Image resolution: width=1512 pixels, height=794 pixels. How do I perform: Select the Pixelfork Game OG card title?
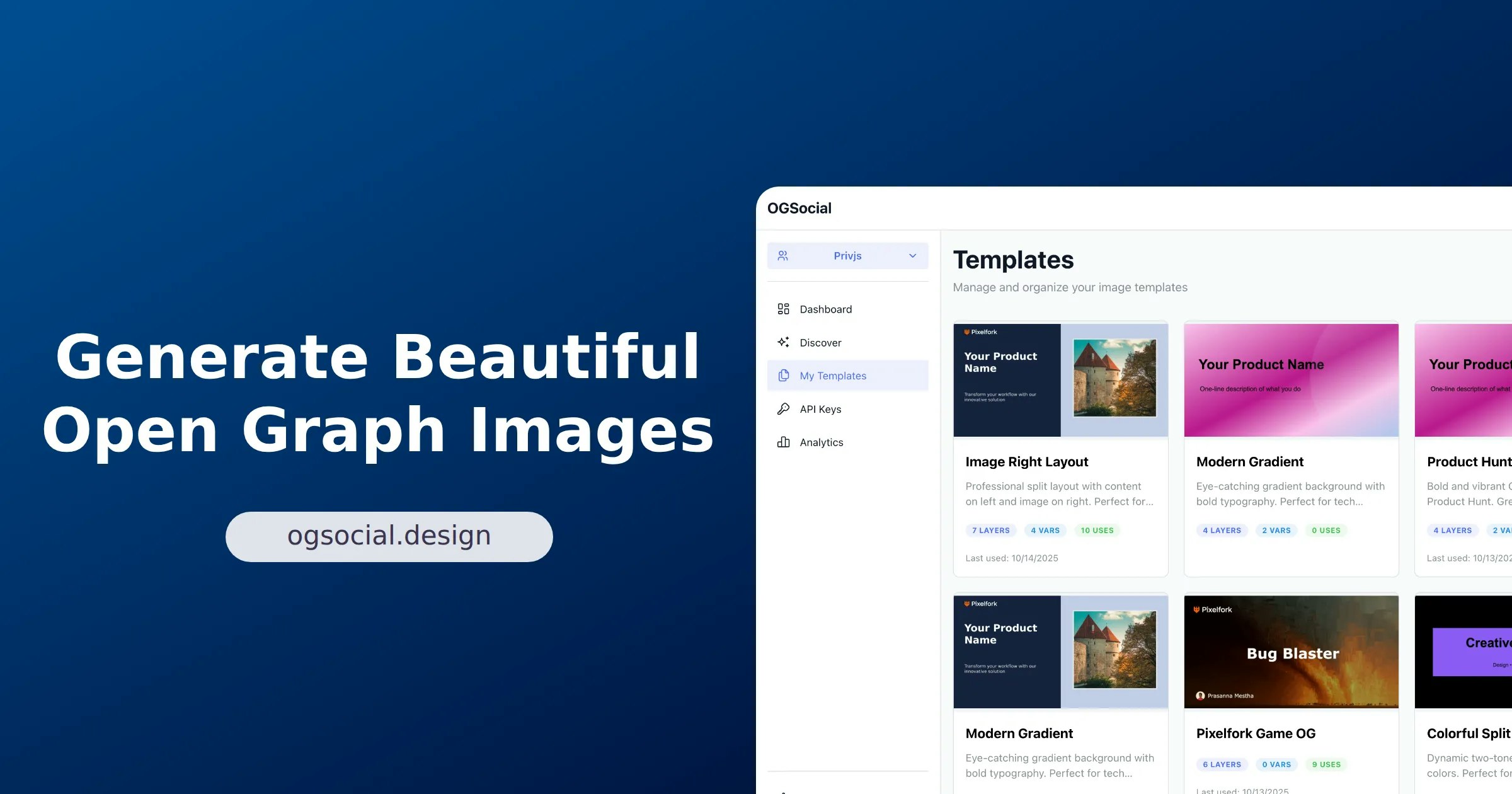(x=1256, y=734)
